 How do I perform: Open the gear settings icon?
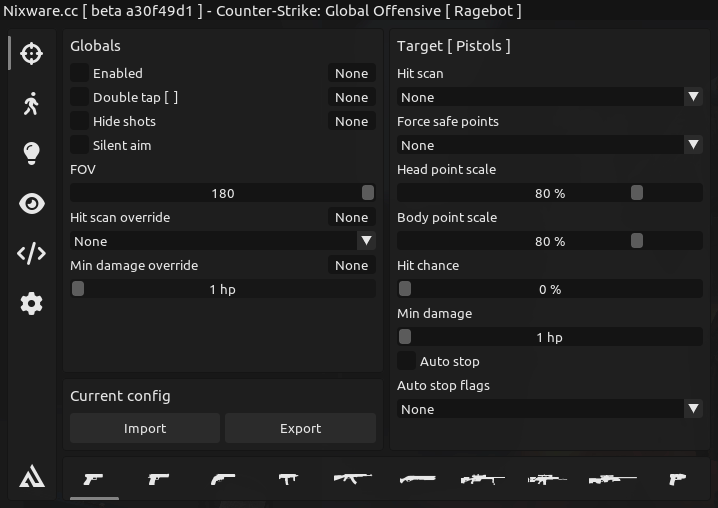(x=31, y=304)
